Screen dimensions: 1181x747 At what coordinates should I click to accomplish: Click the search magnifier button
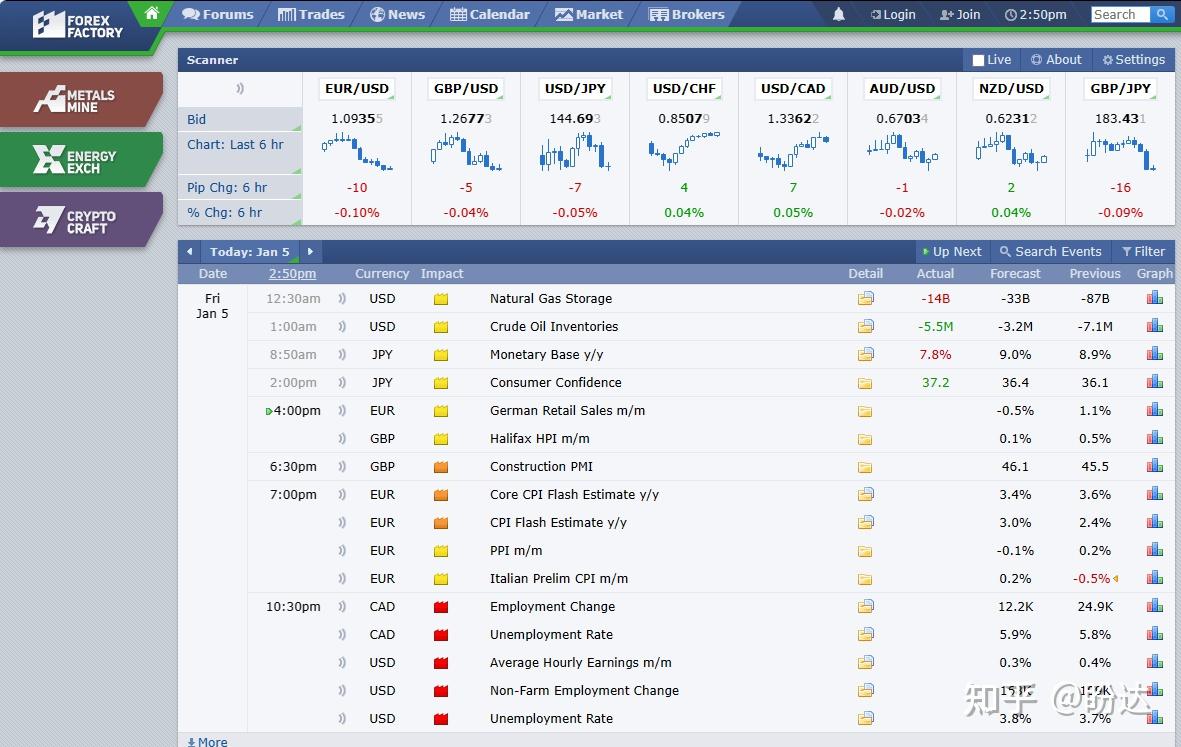[1161, 14]
